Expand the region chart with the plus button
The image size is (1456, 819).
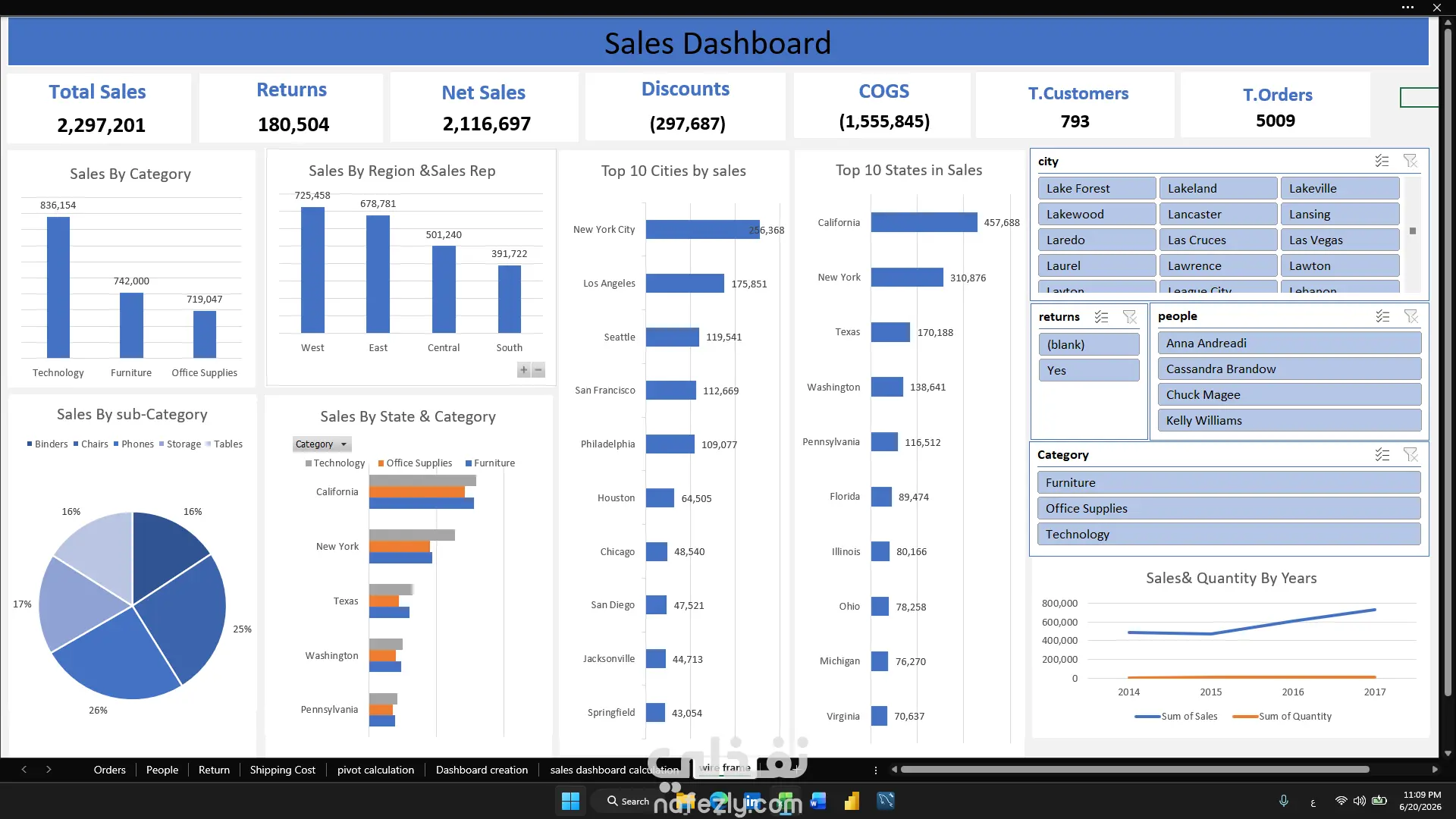[523, 370]
